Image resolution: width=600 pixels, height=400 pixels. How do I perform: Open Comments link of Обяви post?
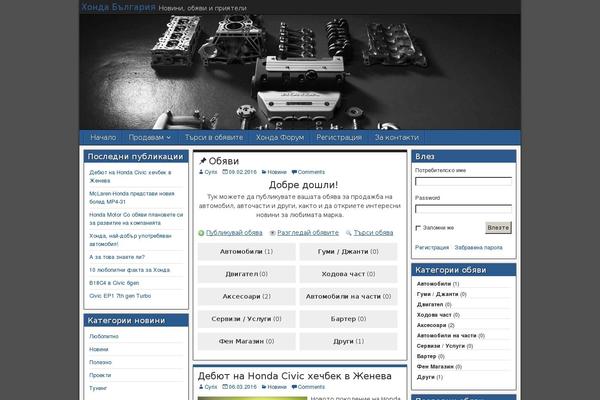[311, 172]
